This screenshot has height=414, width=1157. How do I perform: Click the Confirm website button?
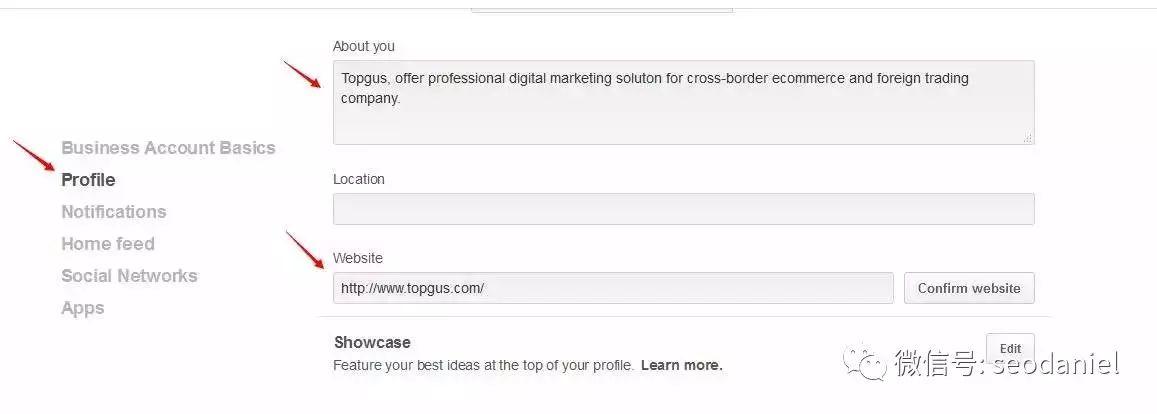[x=969, y=288]
